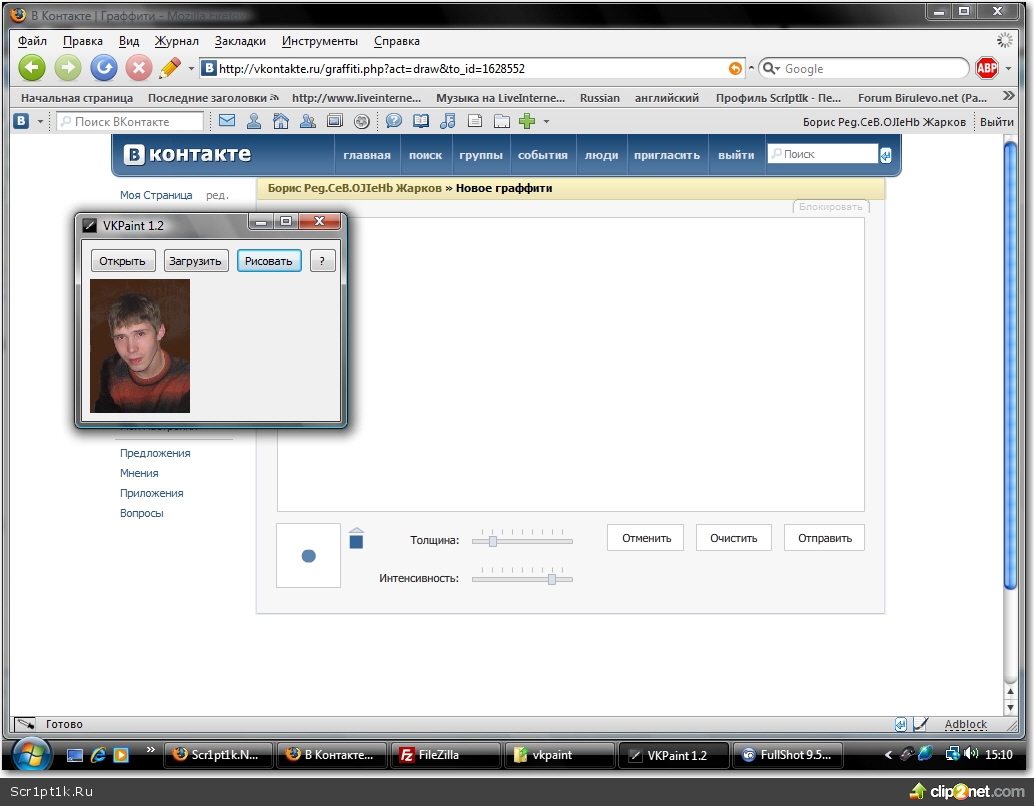1034x806 pixels.
Task: Open the Инструменты menu
Action: 320,41
